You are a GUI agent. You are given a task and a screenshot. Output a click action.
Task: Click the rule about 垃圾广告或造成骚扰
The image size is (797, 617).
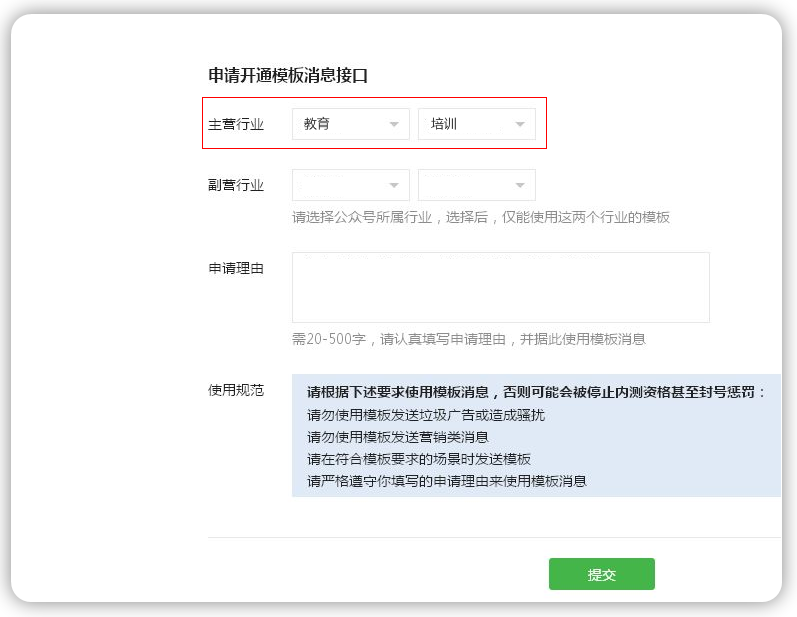[426, 415]
